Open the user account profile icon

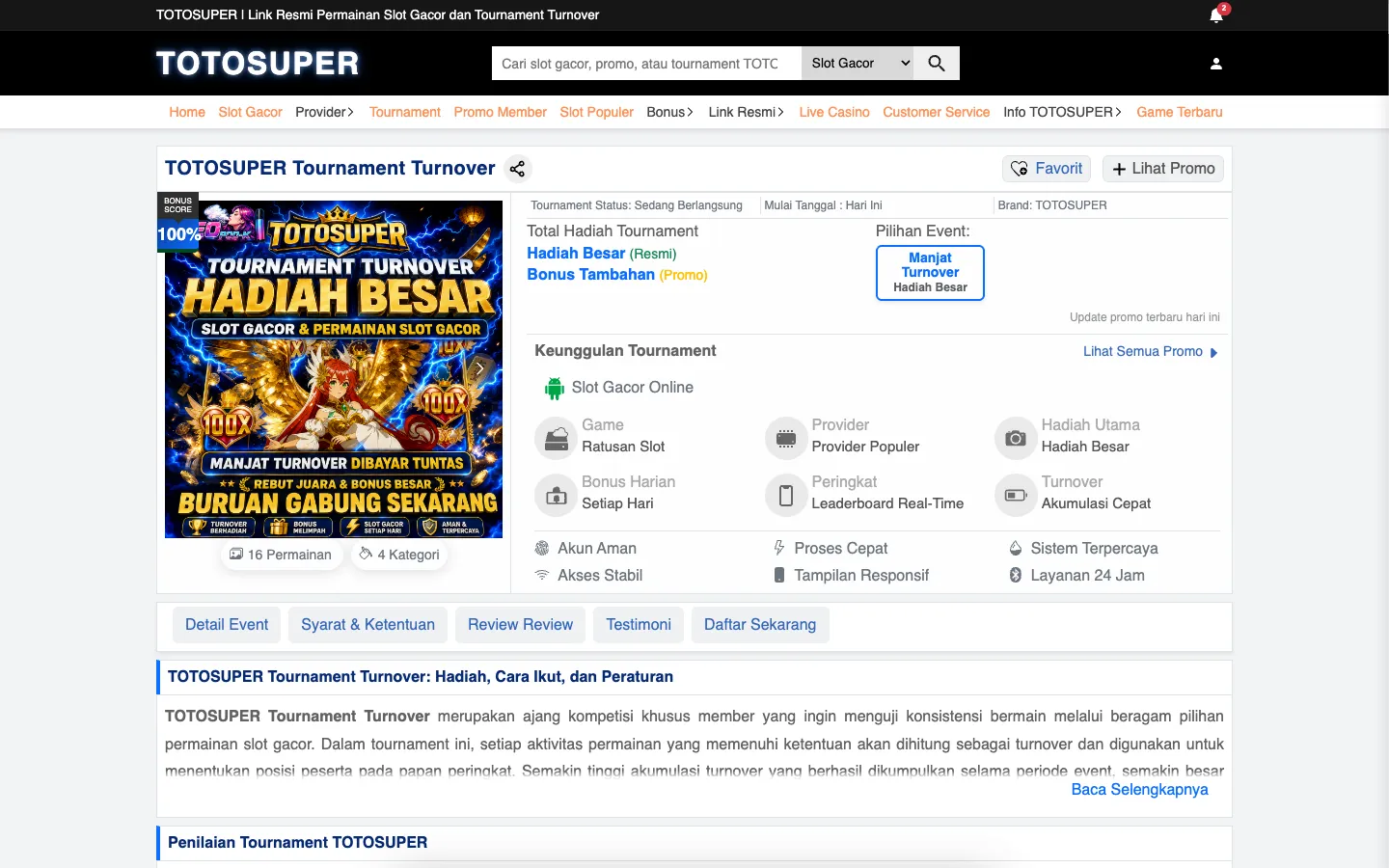click(x=1216, y=64)
